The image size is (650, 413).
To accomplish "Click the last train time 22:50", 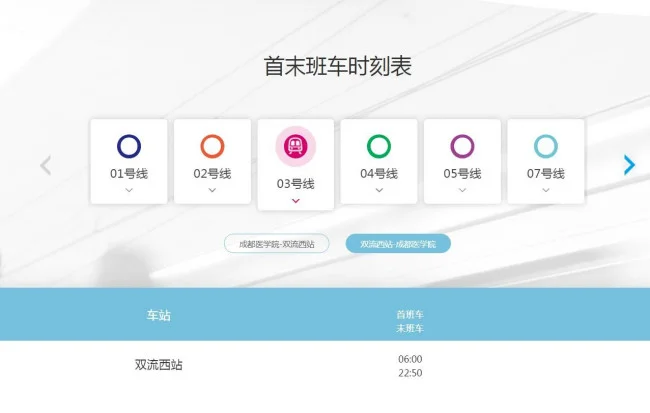I will 410,373.
